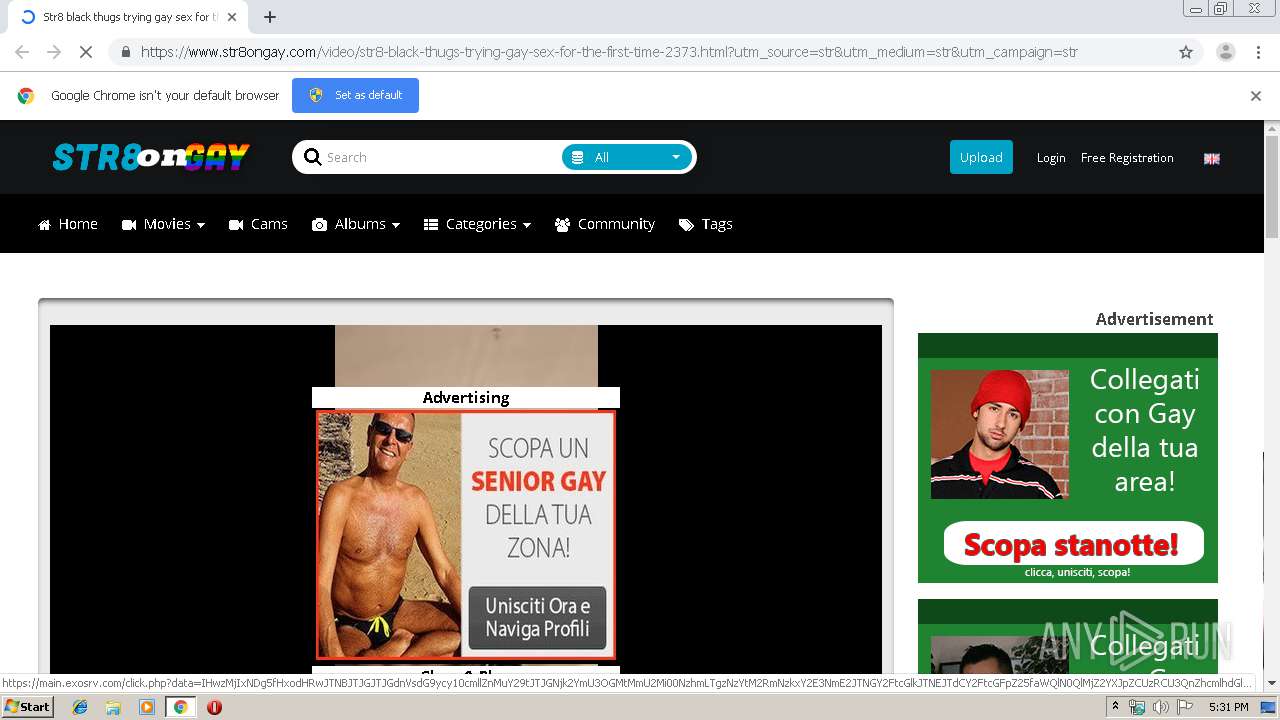Image resolution: width=1280 pixels, height=720 pixels.
Task: Click the Upload button
Action: [981, 157]
